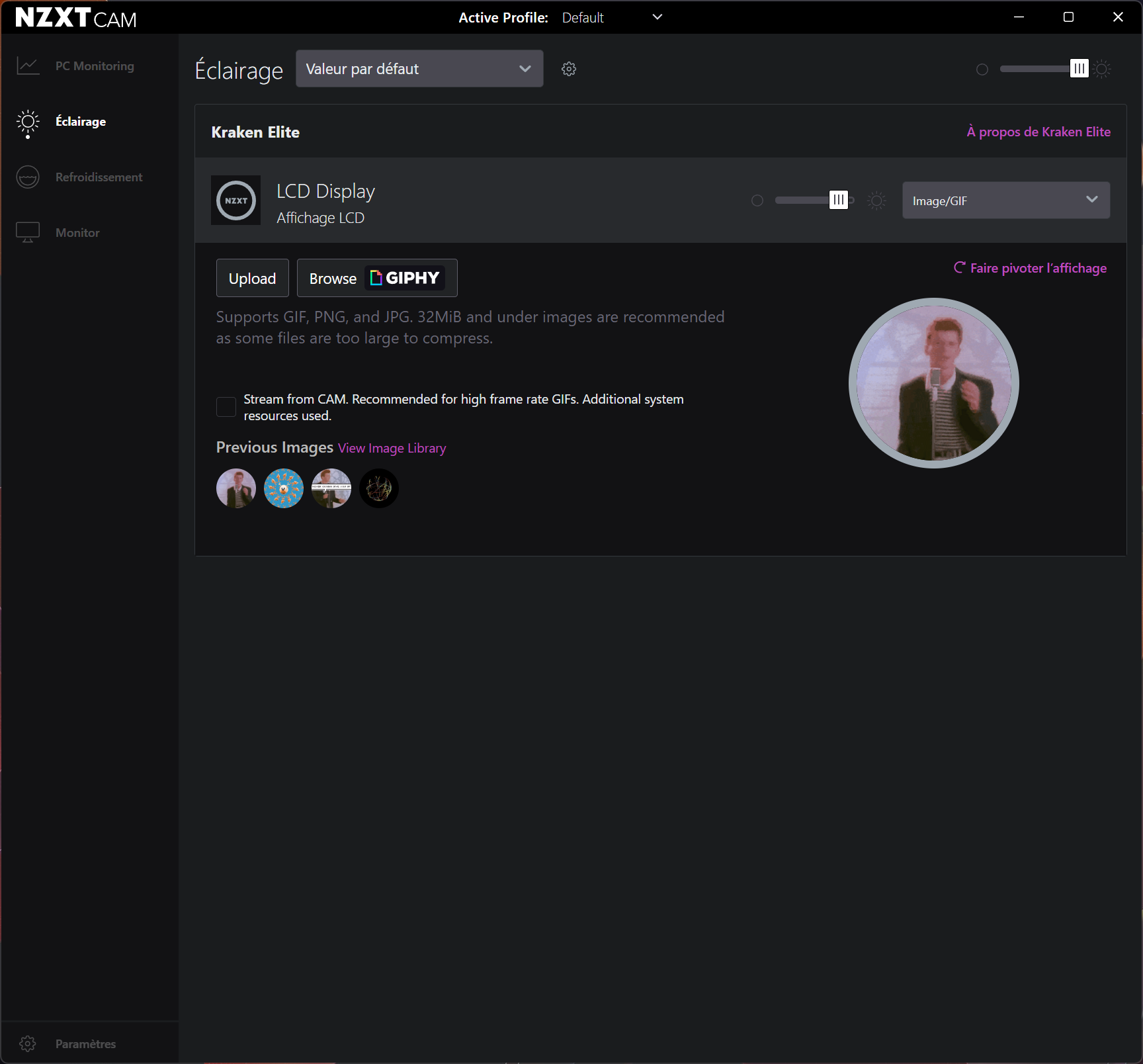Click the LCD Display brightness slider handle
The image size is (1143, 1064).
tap(838, 200)
